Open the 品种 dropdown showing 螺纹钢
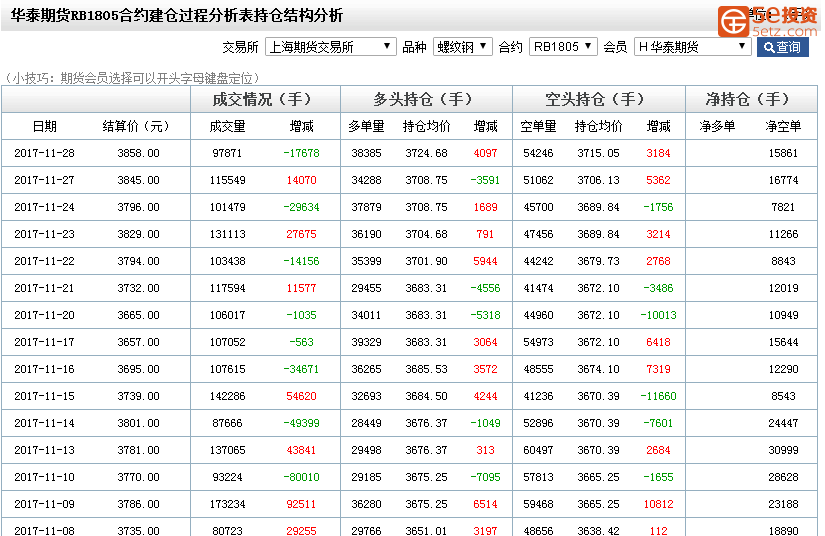 [462, 47]
